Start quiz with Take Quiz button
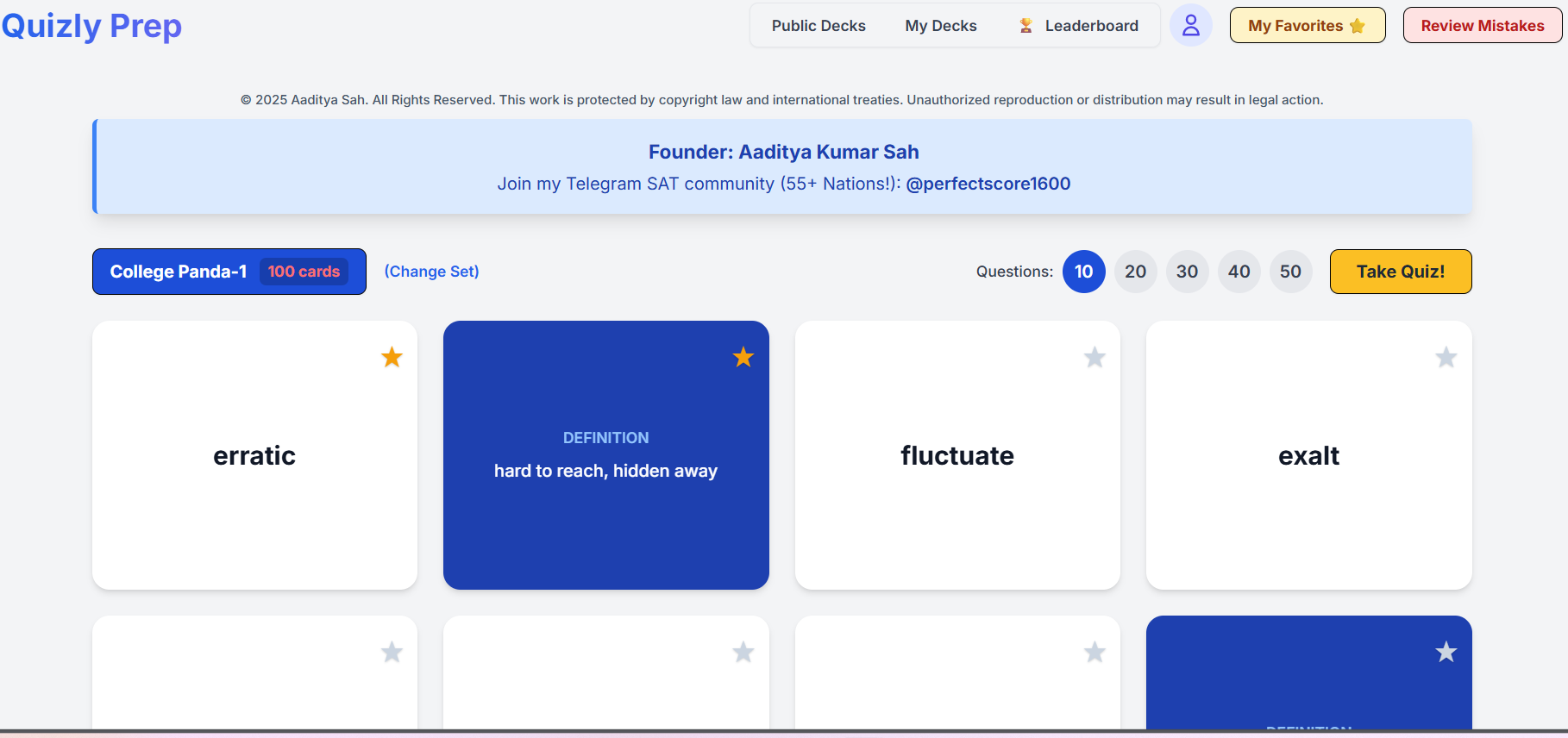The width and height of the screenshot is (1568, 738). coord(1400,272)
